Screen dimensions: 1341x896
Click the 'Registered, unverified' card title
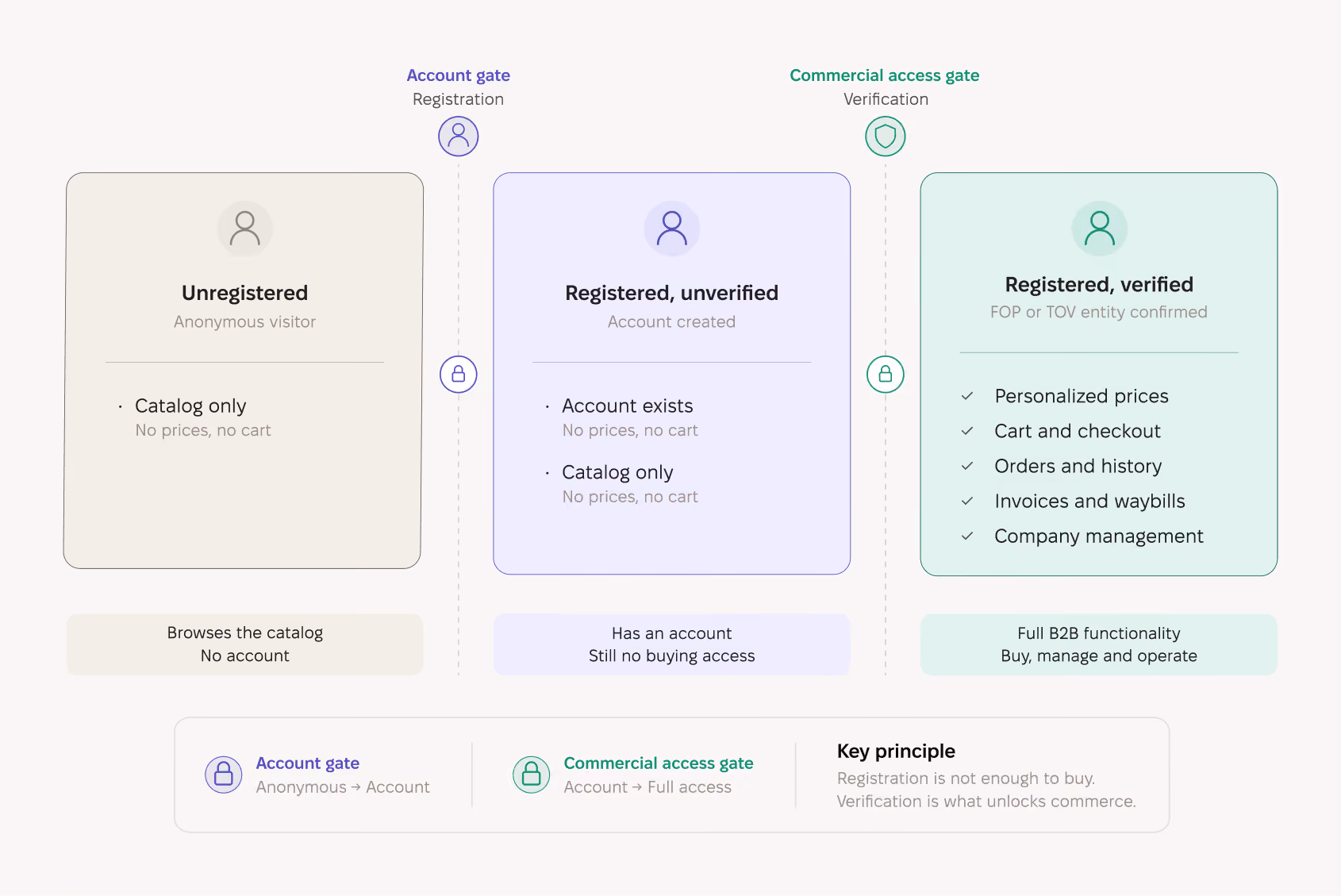pos(672,293)
